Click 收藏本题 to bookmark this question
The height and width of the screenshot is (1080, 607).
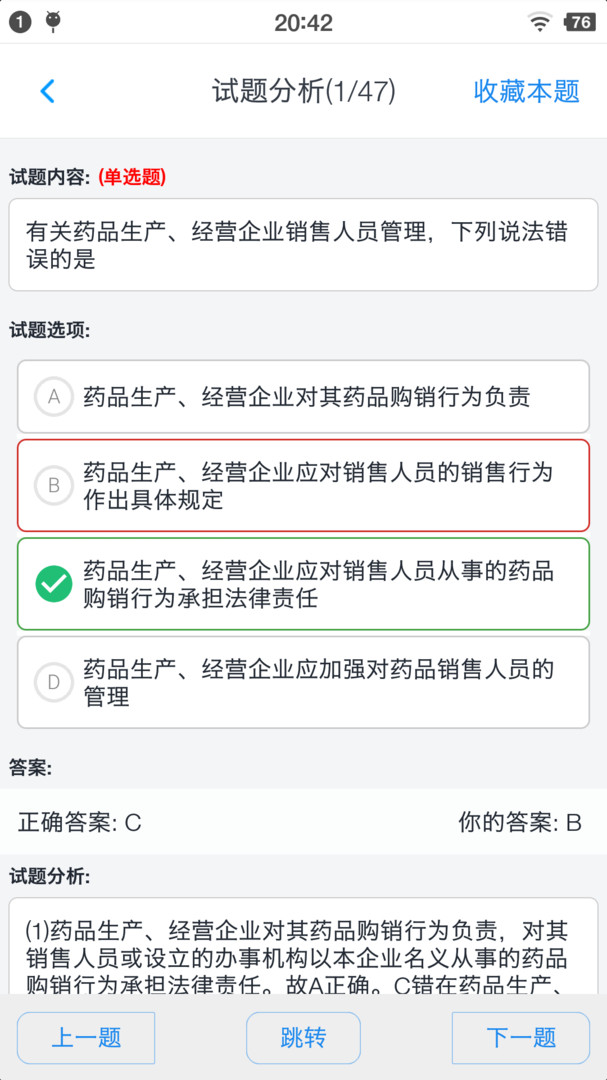[x=526, y=91]
